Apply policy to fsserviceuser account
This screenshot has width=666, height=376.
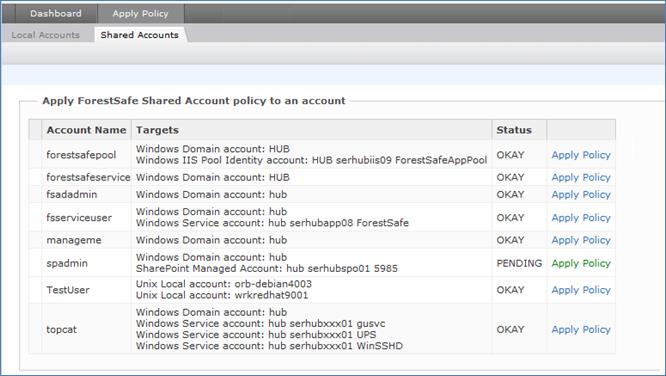(581, 218)
